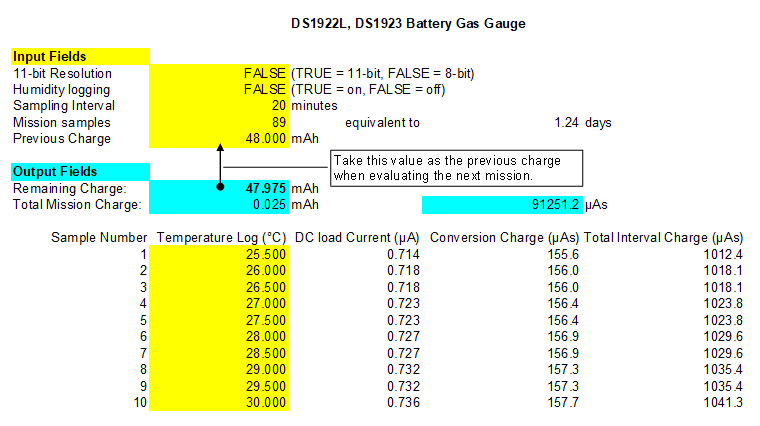Click the Sample Number column header
This screenshot has width=760, height=426.
click(x=99, y=237)
